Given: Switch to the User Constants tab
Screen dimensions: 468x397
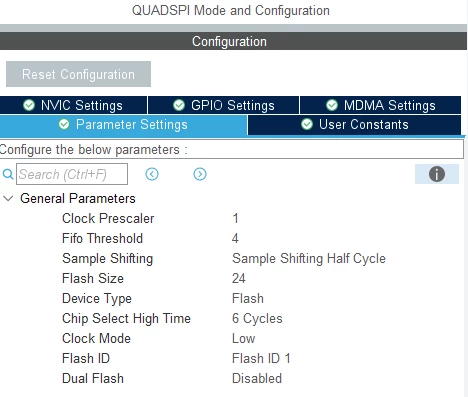Looking at the screenshot, I should tap(355, 125).
